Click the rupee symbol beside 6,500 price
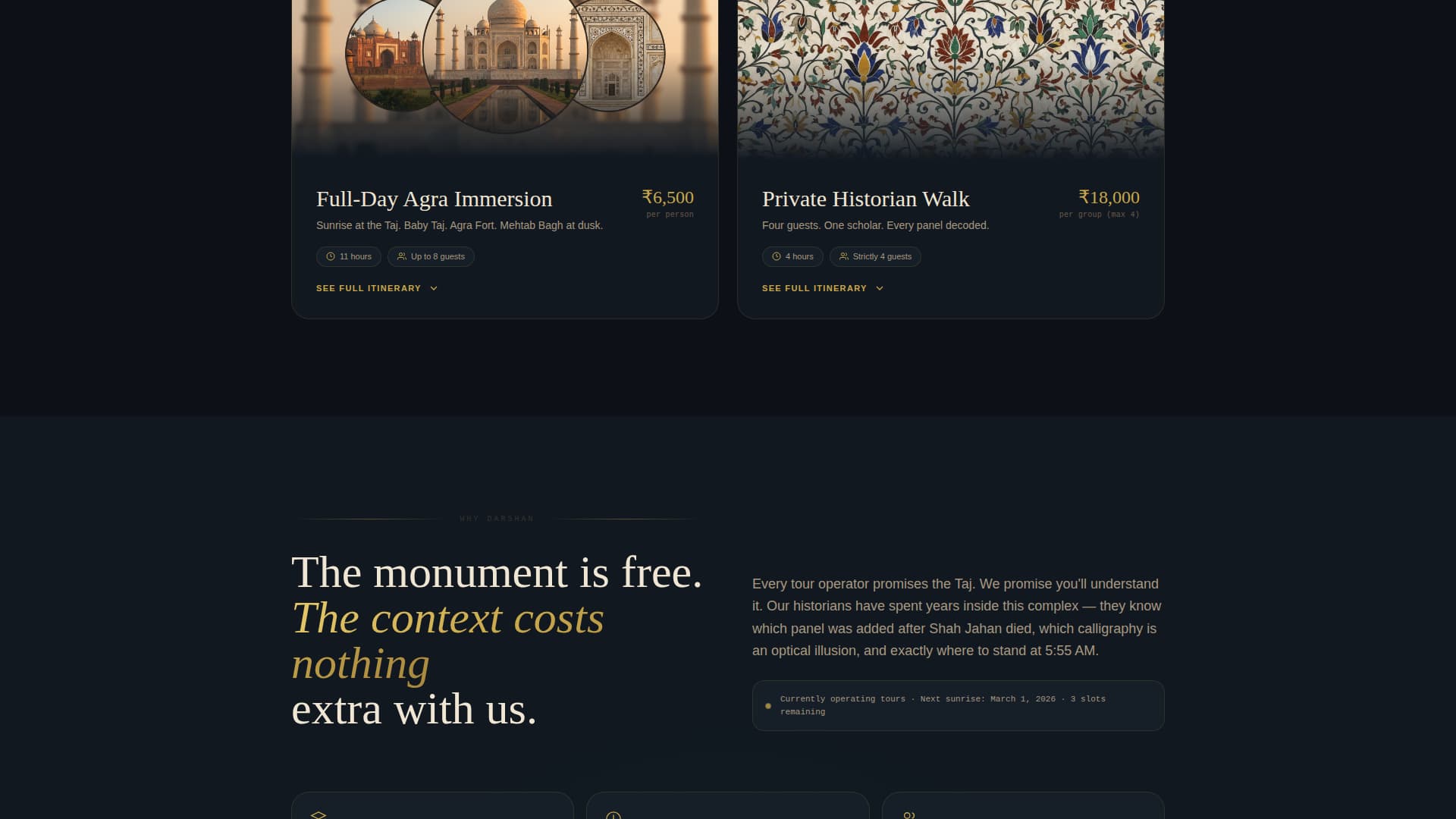The height and width of the screenshot is (819, 1456). click(647, 197)
